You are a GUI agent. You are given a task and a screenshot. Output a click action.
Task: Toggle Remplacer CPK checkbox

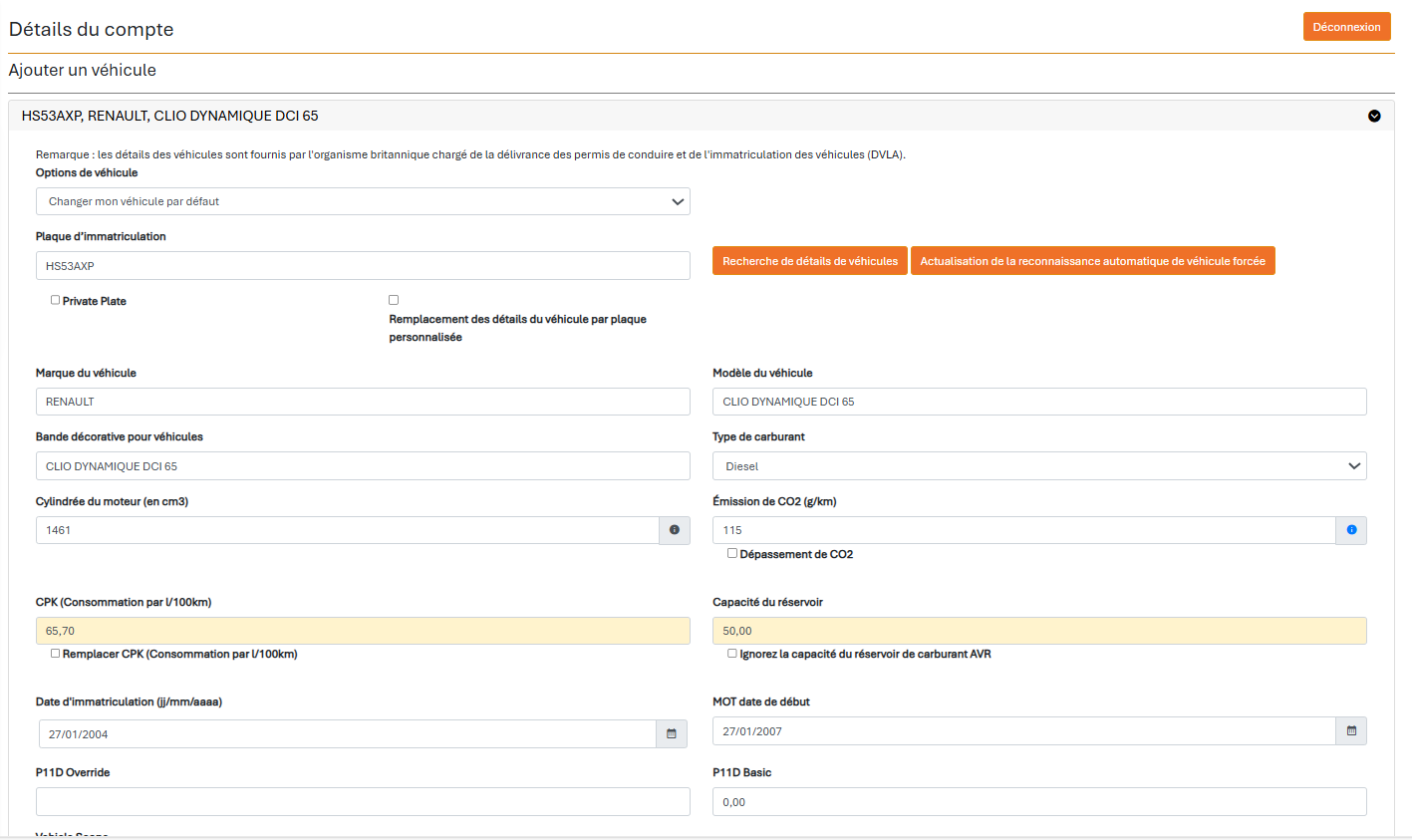55,654
